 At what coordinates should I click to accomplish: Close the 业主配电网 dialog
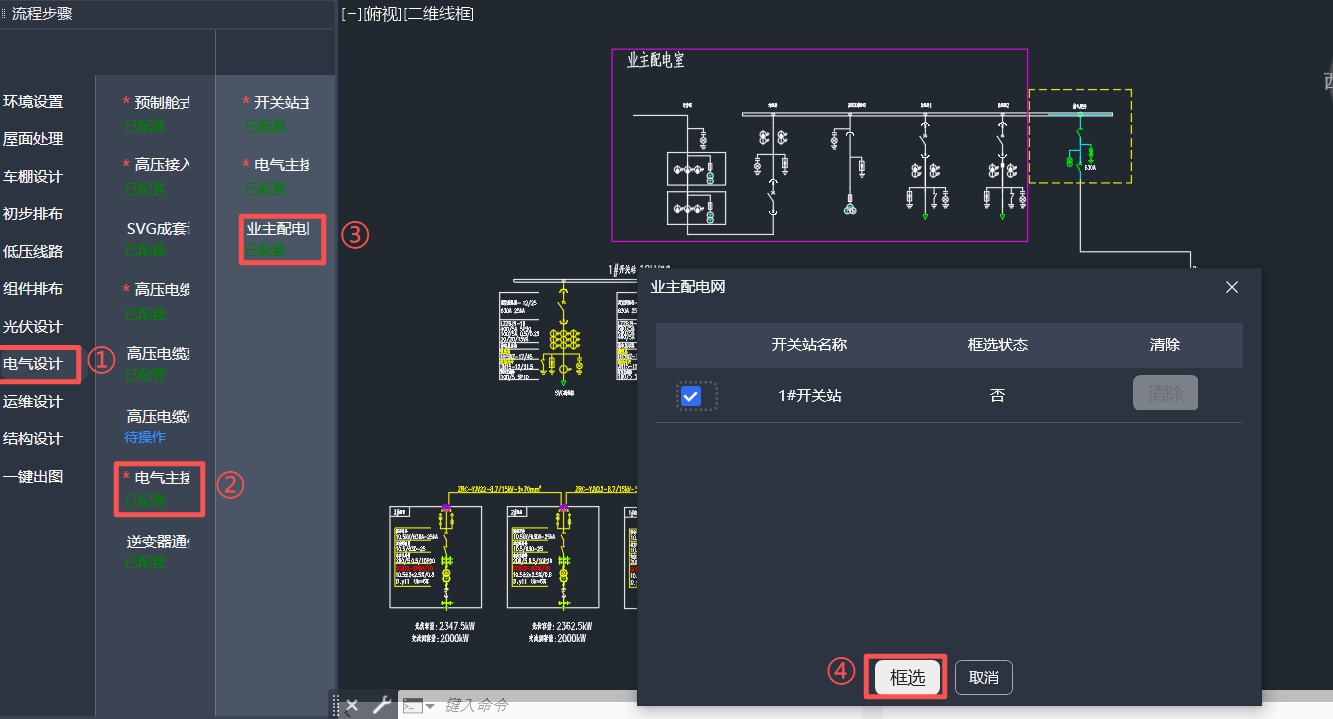1232,287
